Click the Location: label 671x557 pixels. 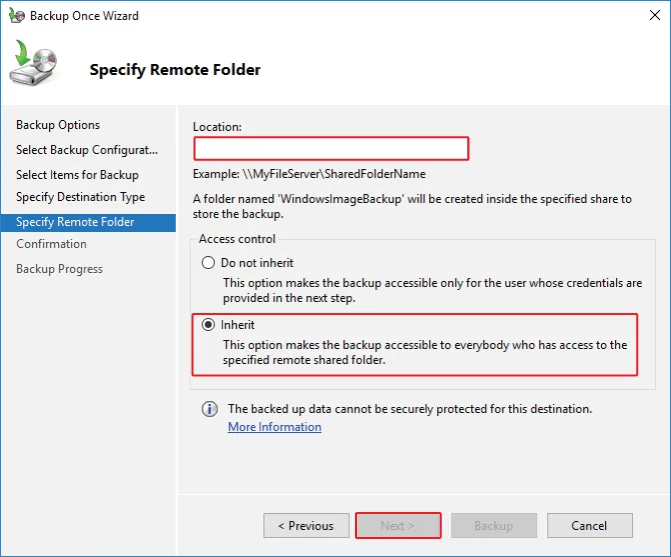click(x=217, y=127)
